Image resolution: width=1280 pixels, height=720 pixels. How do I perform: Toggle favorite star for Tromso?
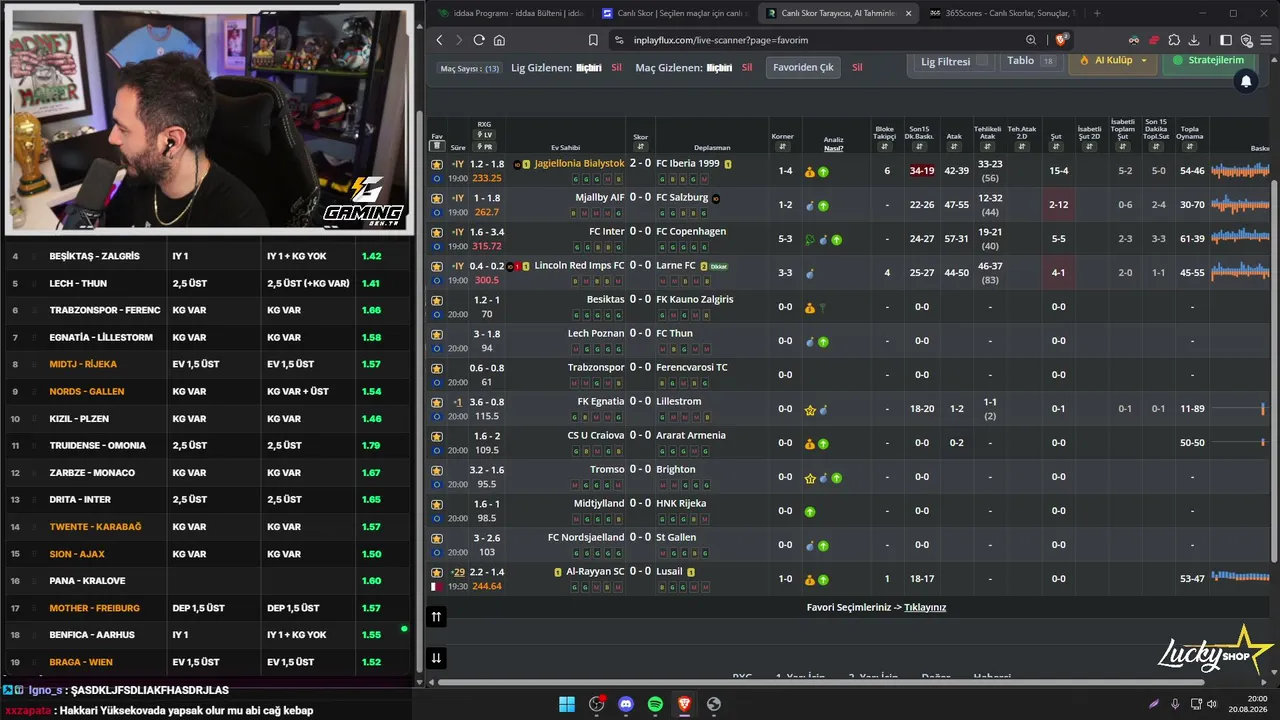pos(437,470)
